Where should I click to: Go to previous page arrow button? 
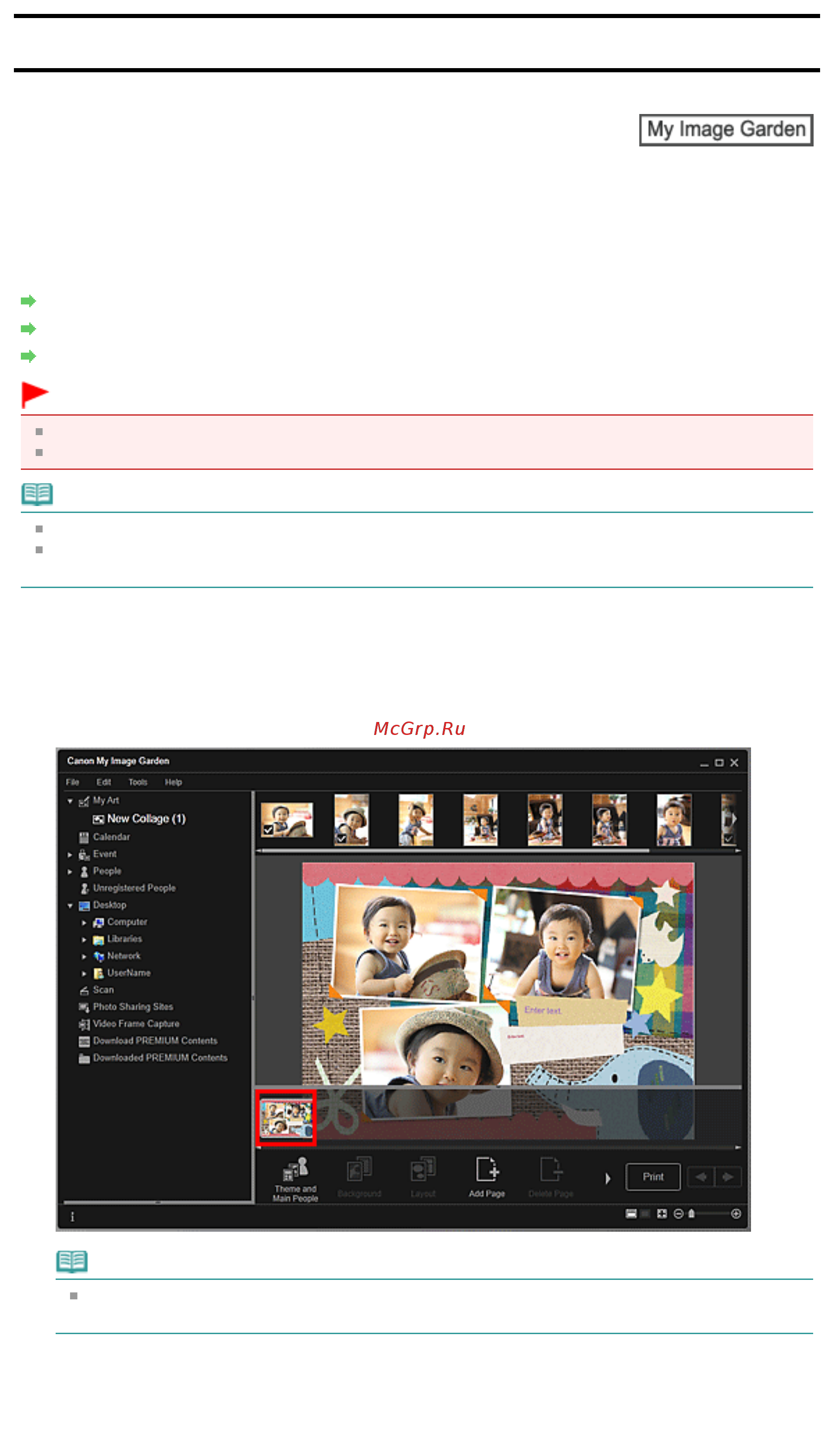point(700,1177)
